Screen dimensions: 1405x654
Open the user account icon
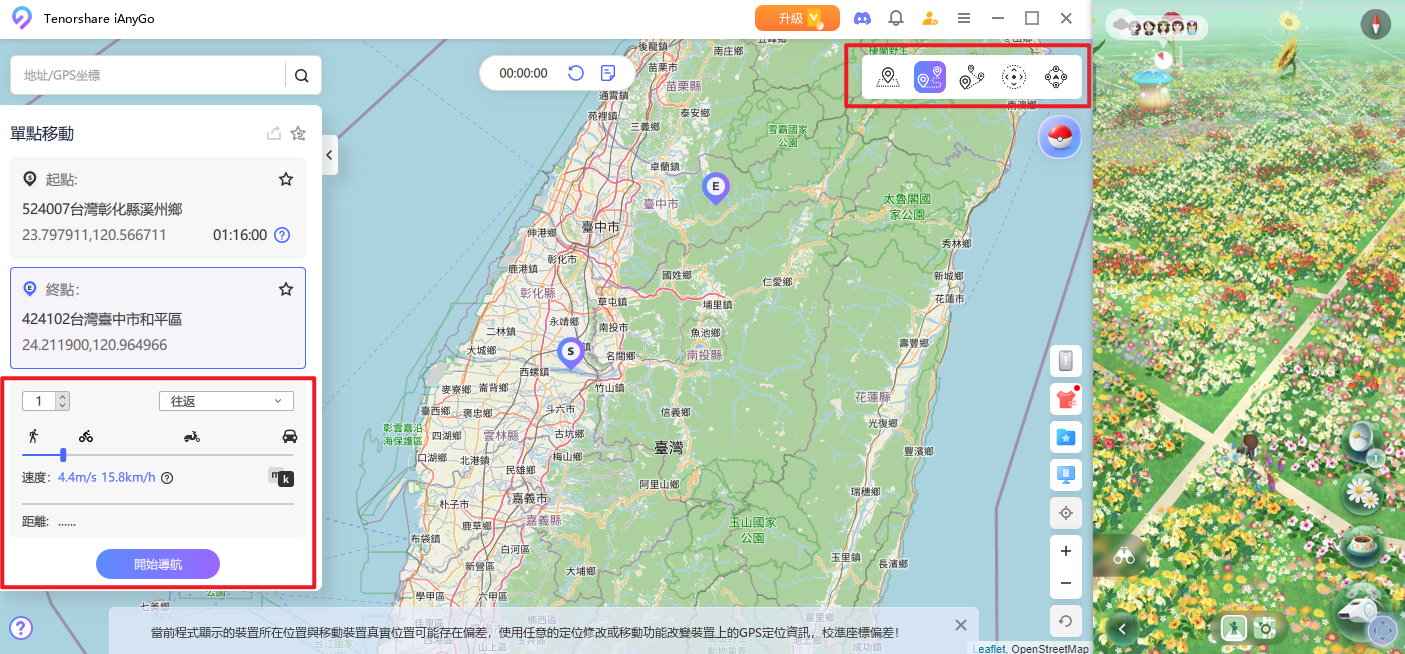coord(930,18)
